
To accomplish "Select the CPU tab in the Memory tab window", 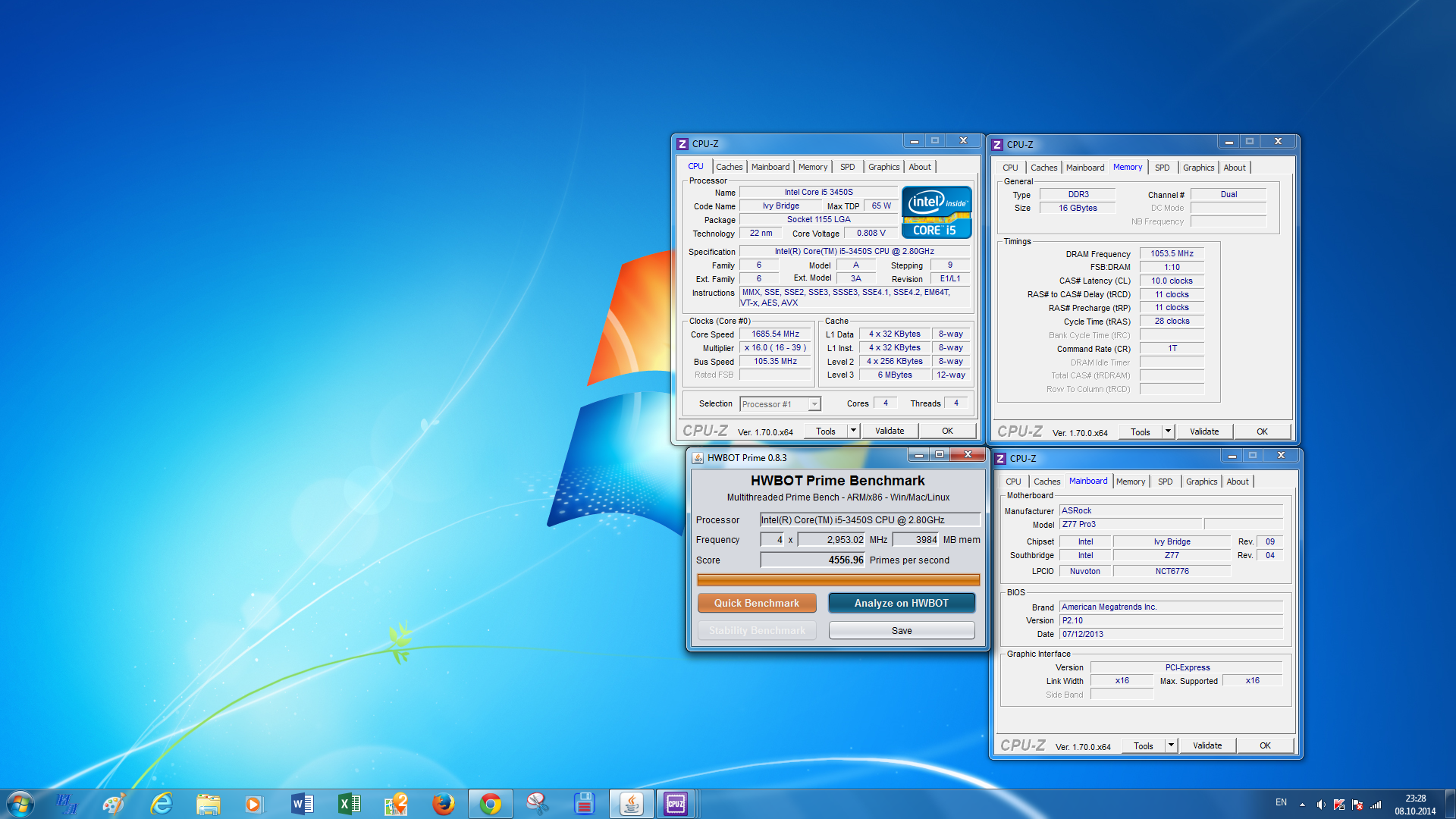I will tap(1010, 168).
